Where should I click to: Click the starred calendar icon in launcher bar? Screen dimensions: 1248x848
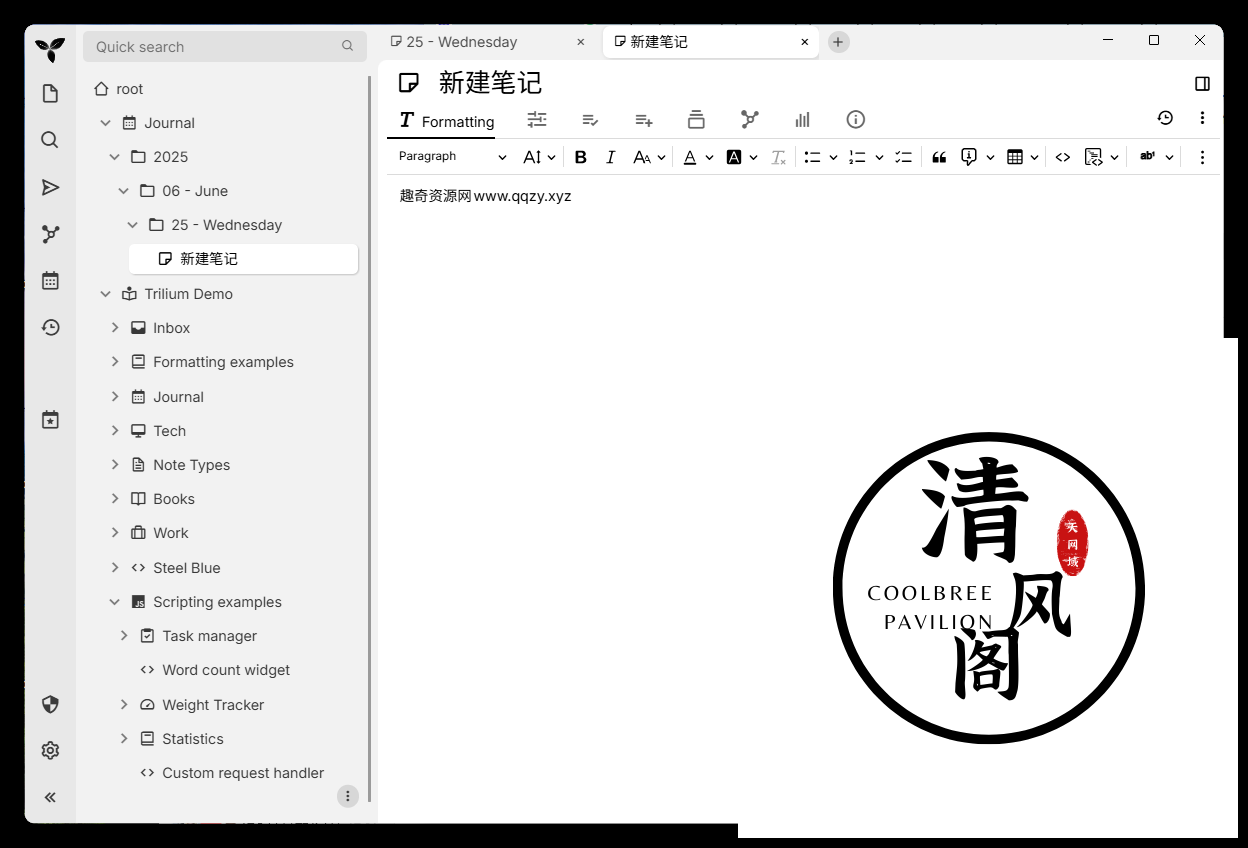click(50, 420)
